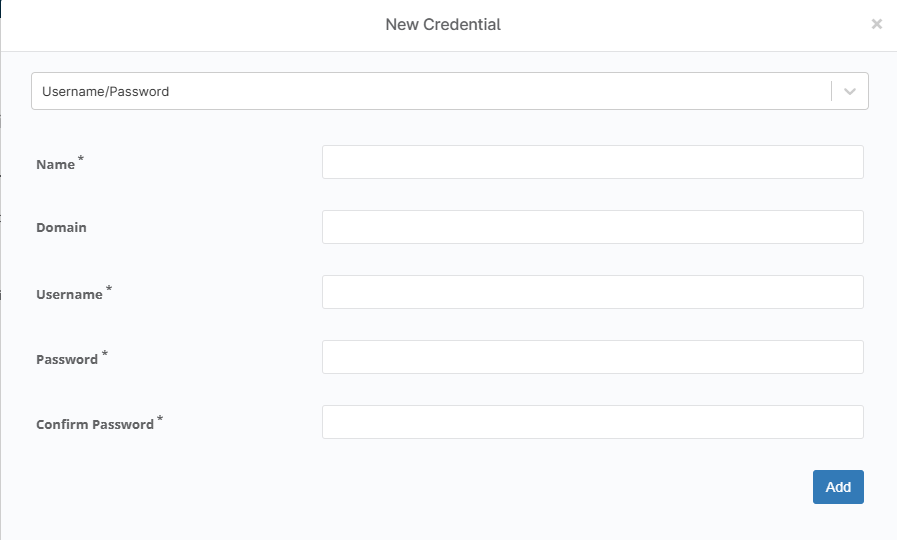
Task: Click into the Password field
Action: (592, 357)
